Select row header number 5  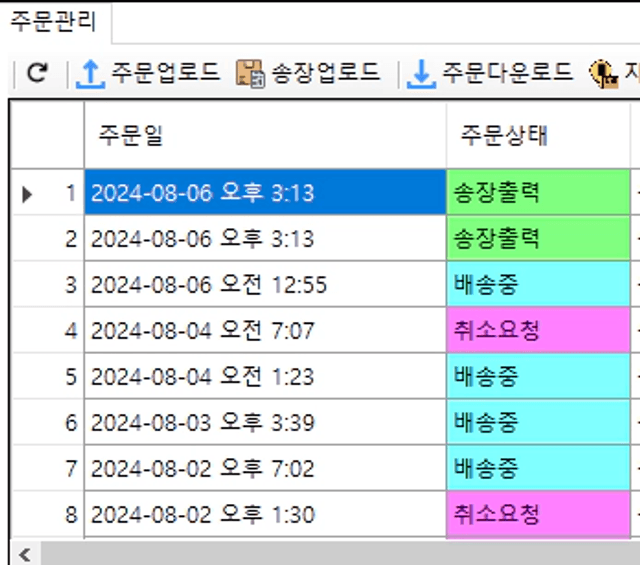pyautogui.click(x=48, y=376)
